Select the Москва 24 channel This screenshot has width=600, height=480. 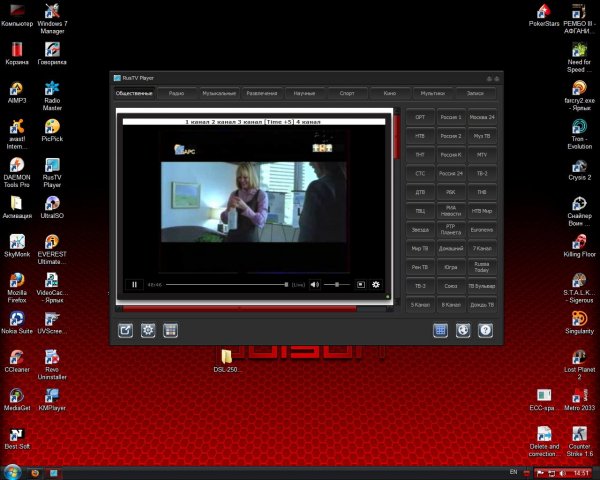pos(482,117)
